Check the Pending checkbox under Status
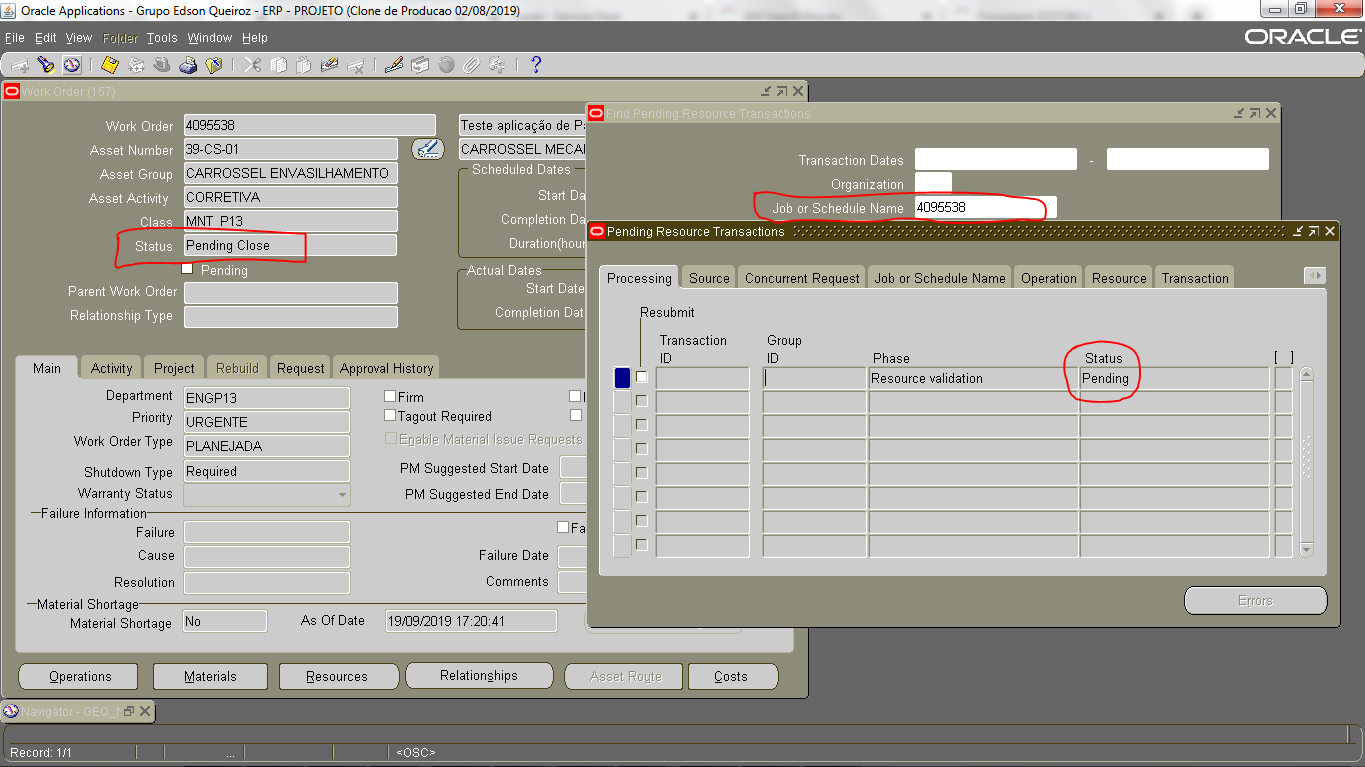This screenshot has height=767, width=1365. point(186,270)
